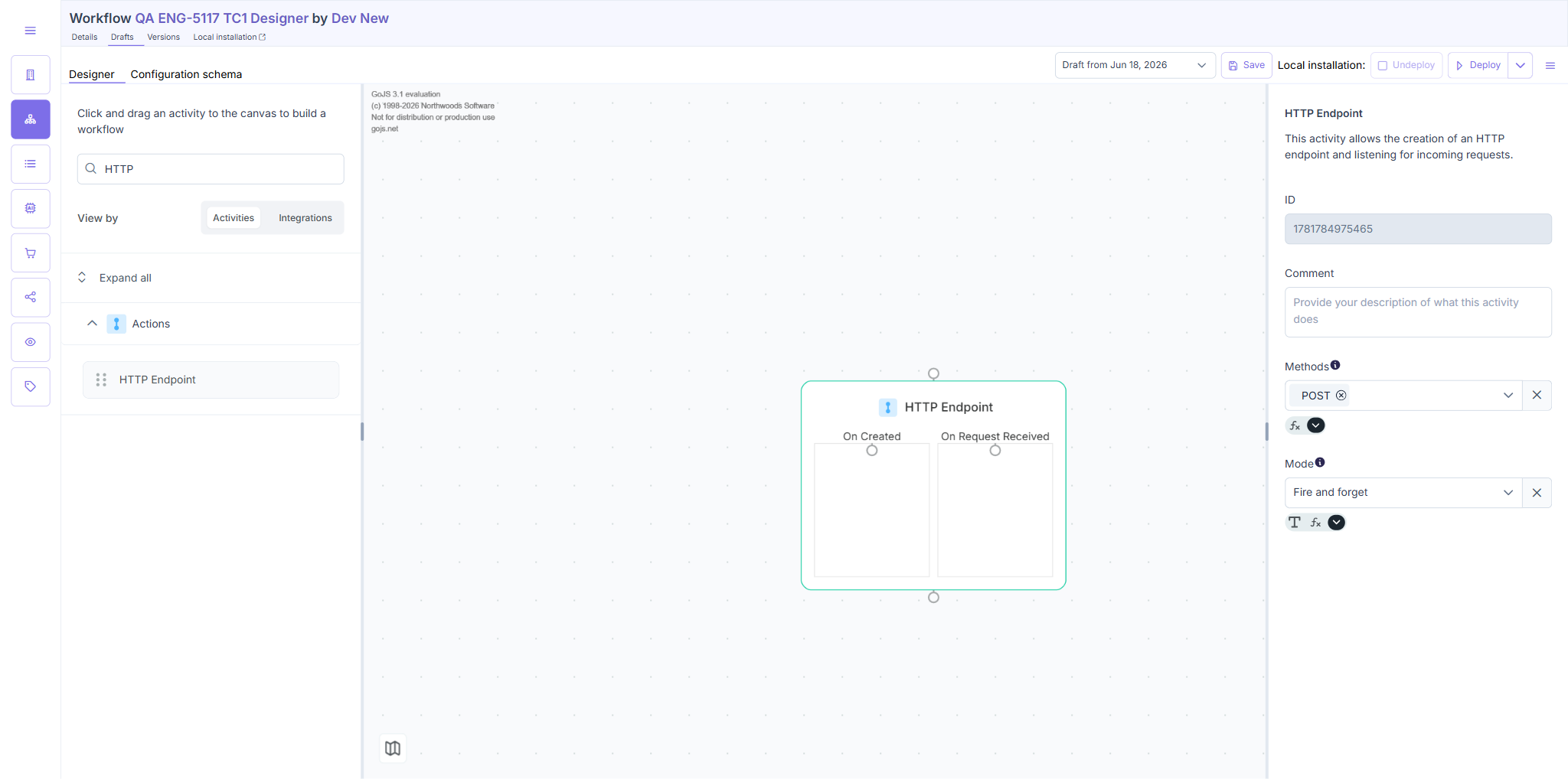
Task: Grab the HTTP Endpoint drag handle
Action: 101,380
